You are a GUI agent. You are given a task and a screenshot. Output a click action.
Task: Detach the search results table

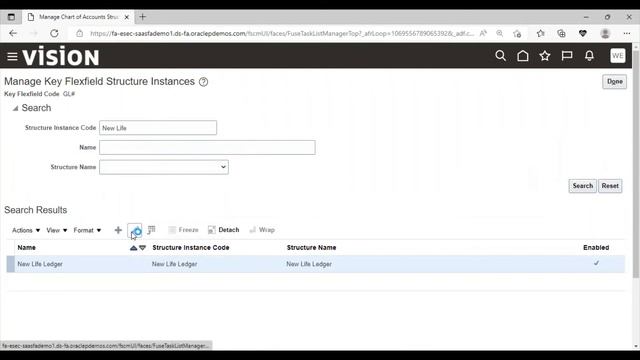pyautogui.click(x=224, y=230)
